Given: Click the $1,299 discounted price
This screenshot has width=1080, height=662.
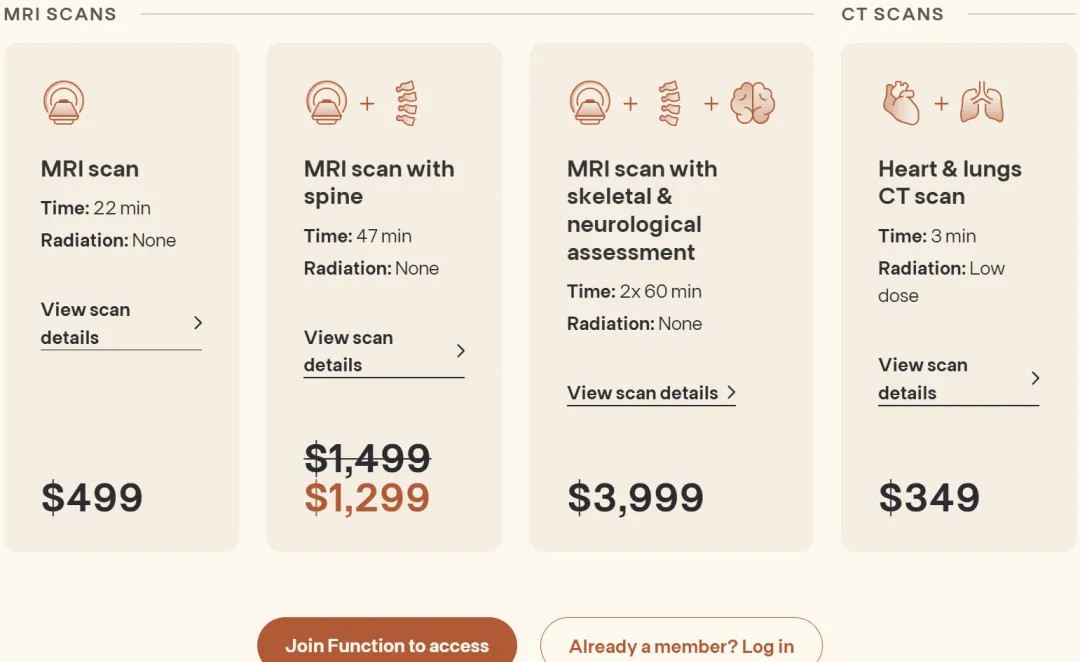Looking at the screenshot, I should click(367, 497).
